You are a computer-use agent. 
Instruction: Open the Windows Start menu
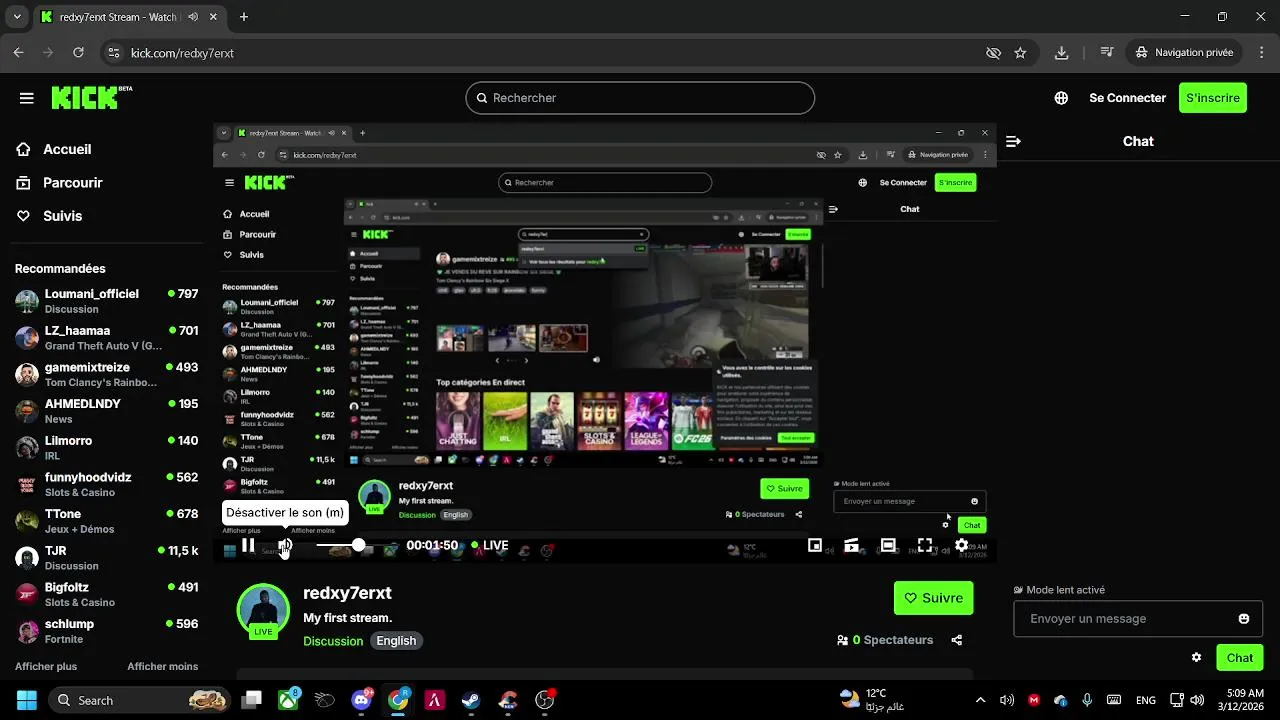point(26,700)
